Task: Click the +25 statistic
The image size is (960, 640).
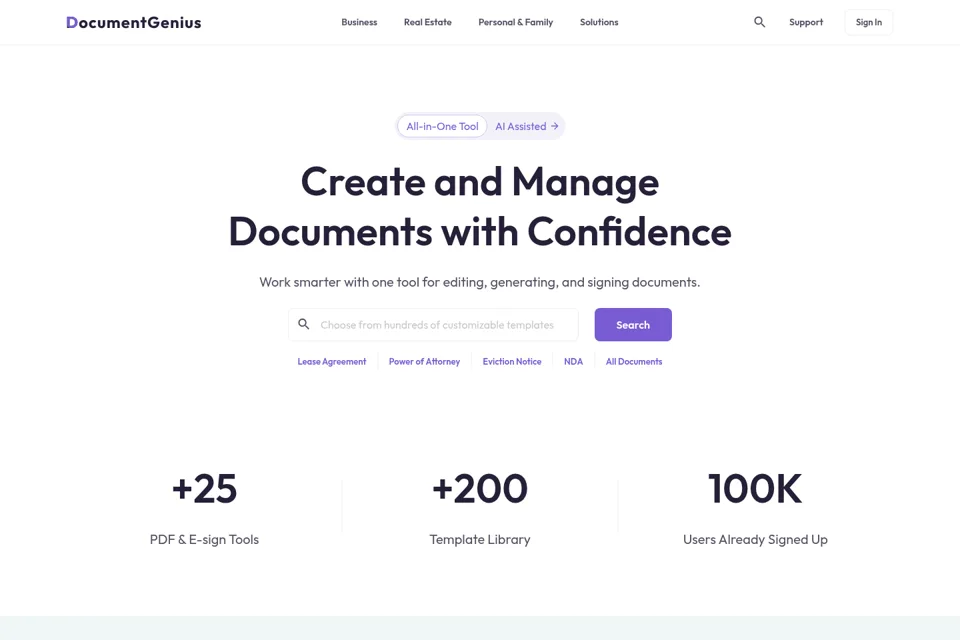Action: point(204,489)
